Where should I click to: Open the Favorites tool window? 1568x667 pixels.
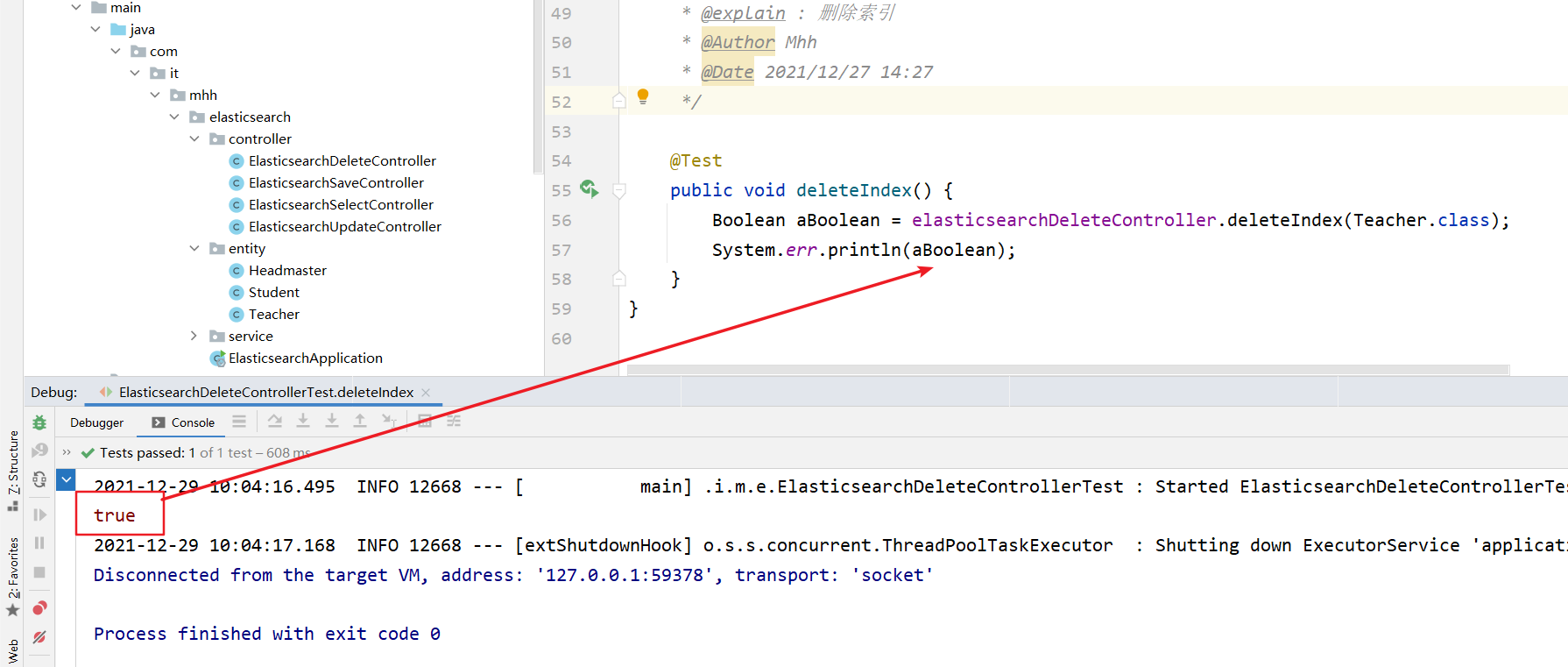click(x=13, y=576)
